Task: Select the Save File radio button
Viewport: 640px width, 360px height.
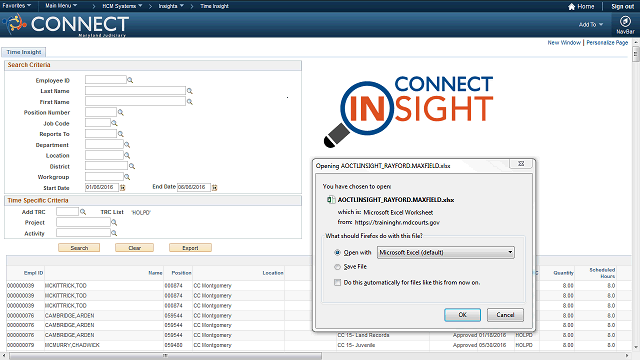Action: coord(337,267)
